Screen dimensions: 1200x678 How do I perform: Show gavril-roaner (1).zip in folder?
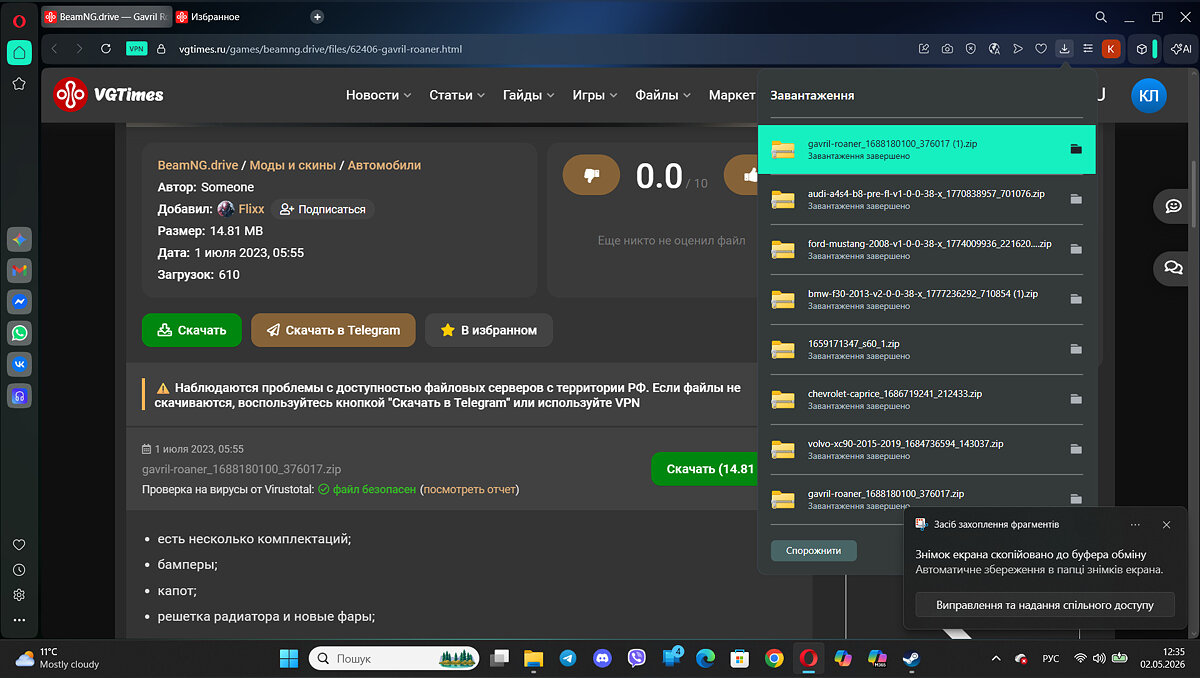[1076, 149]
